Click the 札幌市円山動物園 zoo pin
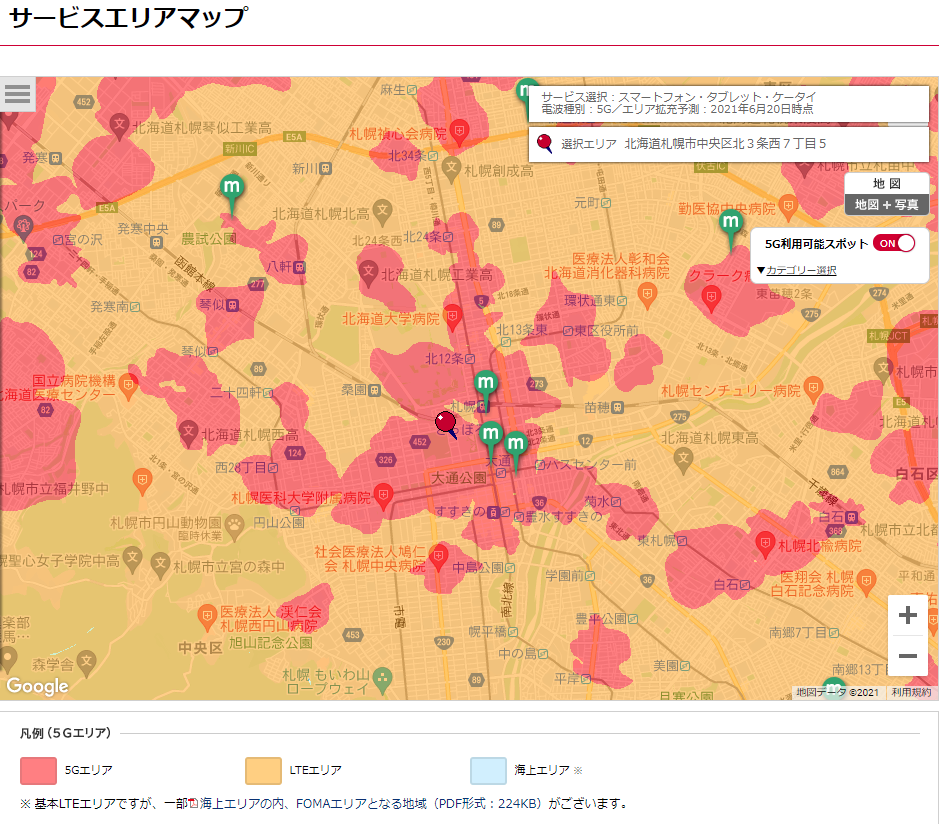The width and height of the screenshot is (940, 824). point(234,526)
